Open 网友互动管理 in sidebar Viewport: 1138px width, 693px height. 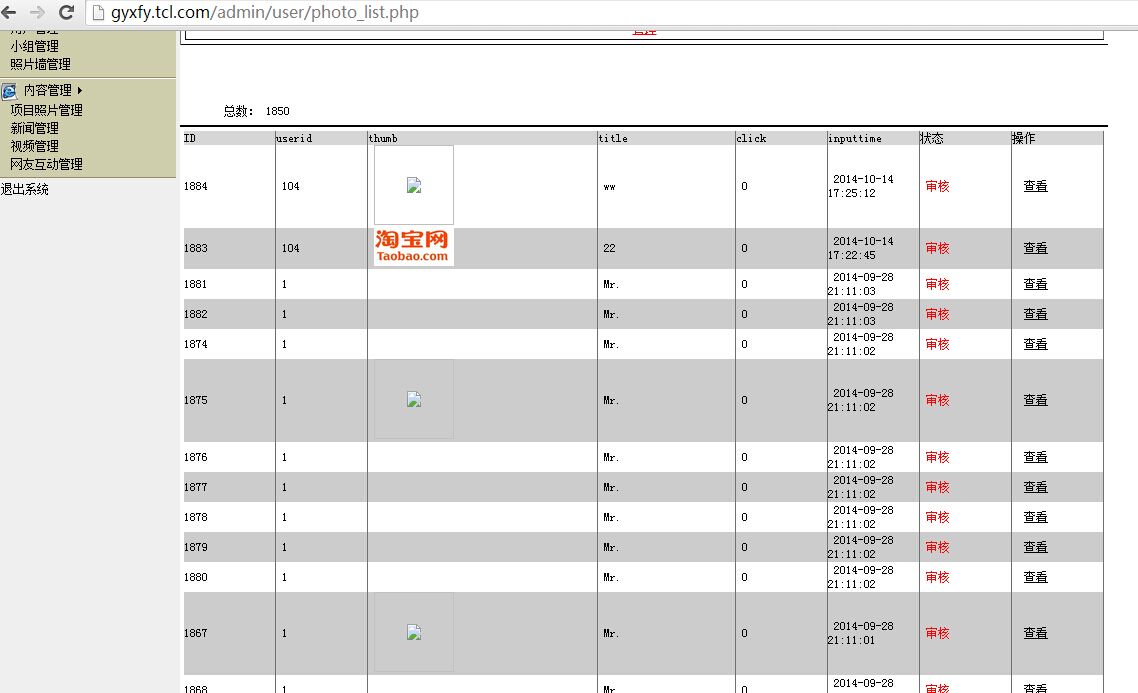(46, 164)
